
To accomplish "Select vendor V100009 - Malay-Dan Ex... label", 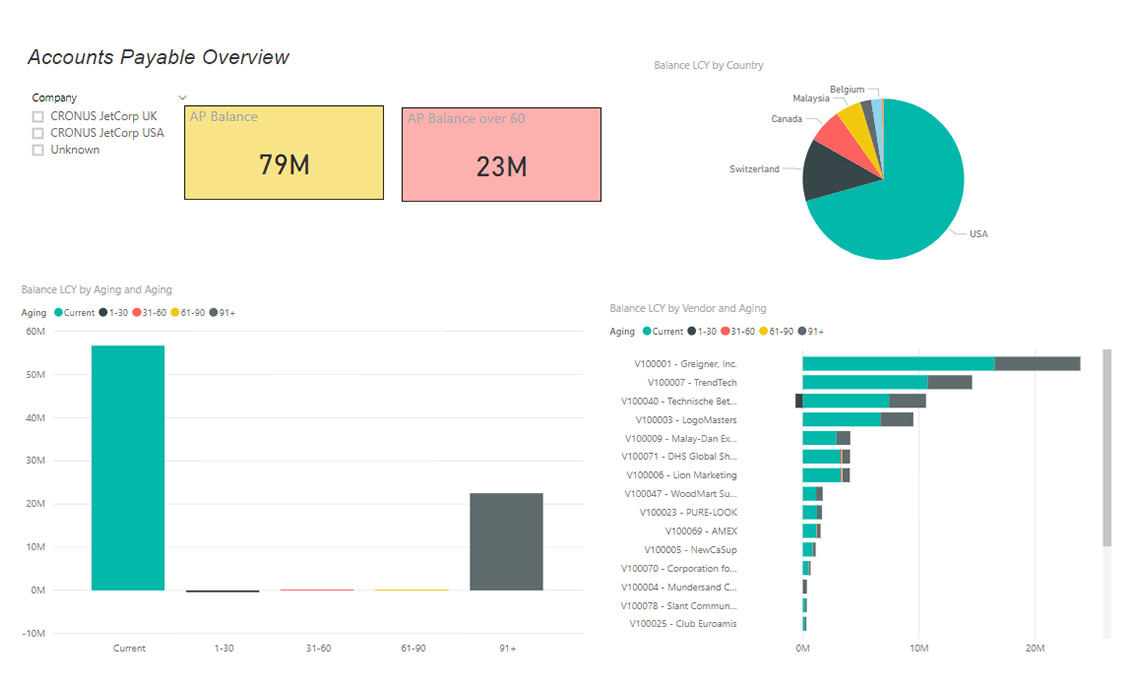I will (681, 438).
